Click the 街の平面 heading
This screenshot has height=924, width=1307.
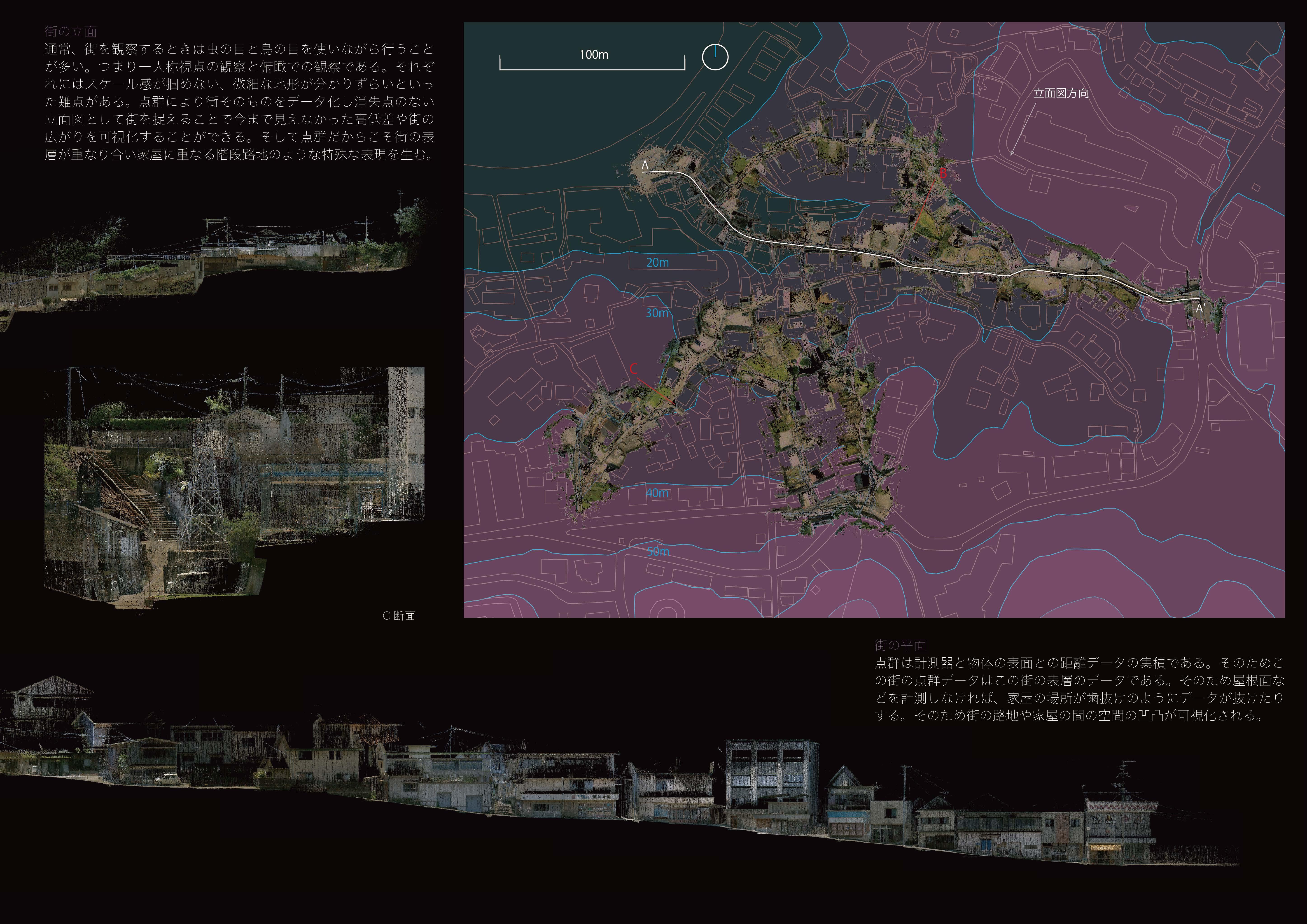(900, 645)
